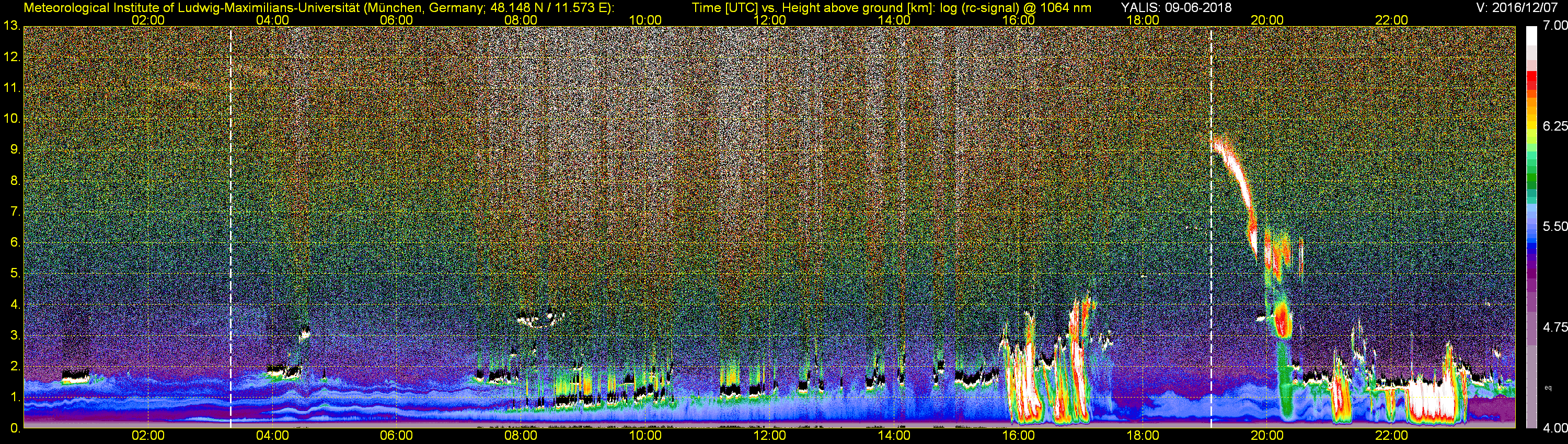Click the "12." height axis label
Image resolution: width=1568 pixels, height=444 pixels.
(11, 57)
